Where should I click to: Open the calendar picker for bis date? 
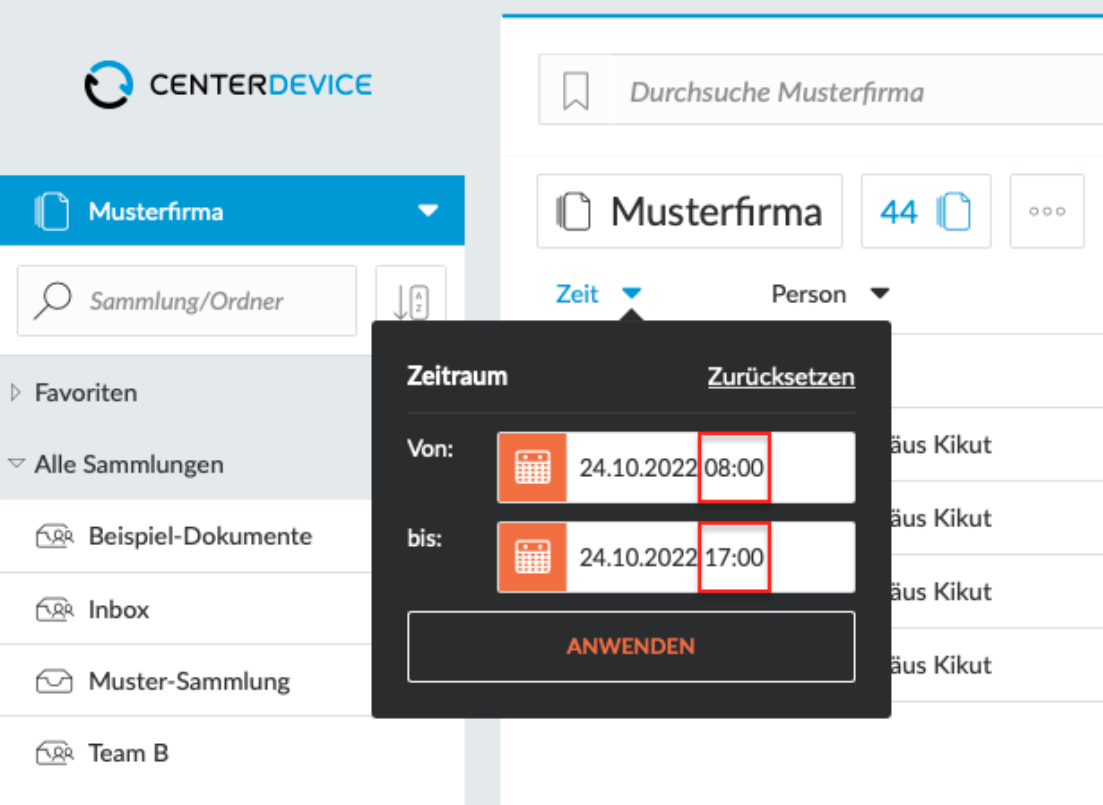click(x=533, y=557)
